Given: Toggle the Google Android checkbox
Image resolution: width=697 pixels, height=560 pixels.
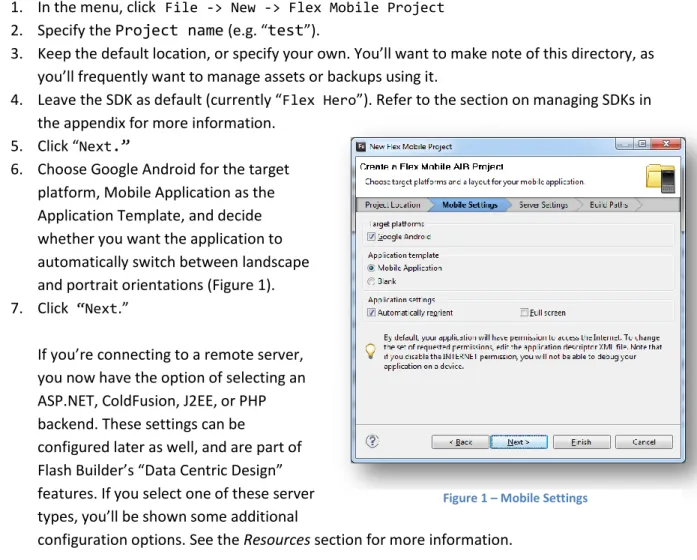Looking at the screenshot, I should (x=371, y=236).
